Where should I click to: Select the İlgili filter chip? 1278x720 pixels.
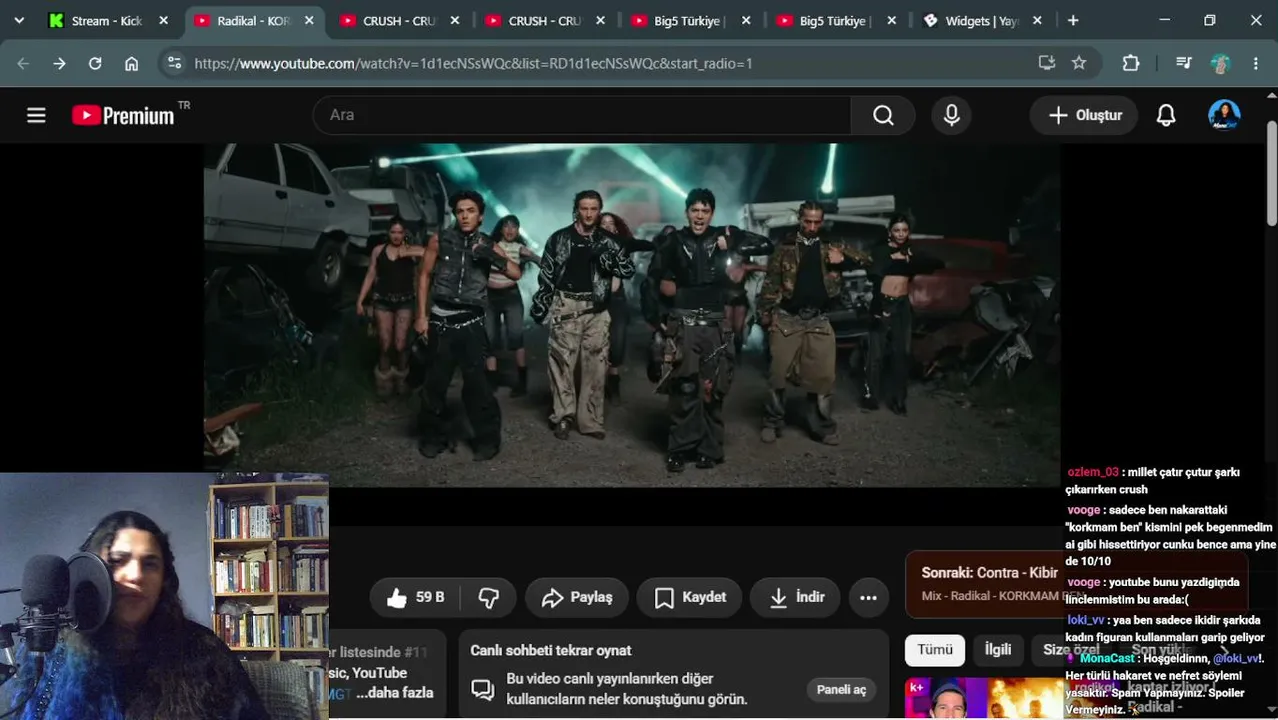pos(998,650)
